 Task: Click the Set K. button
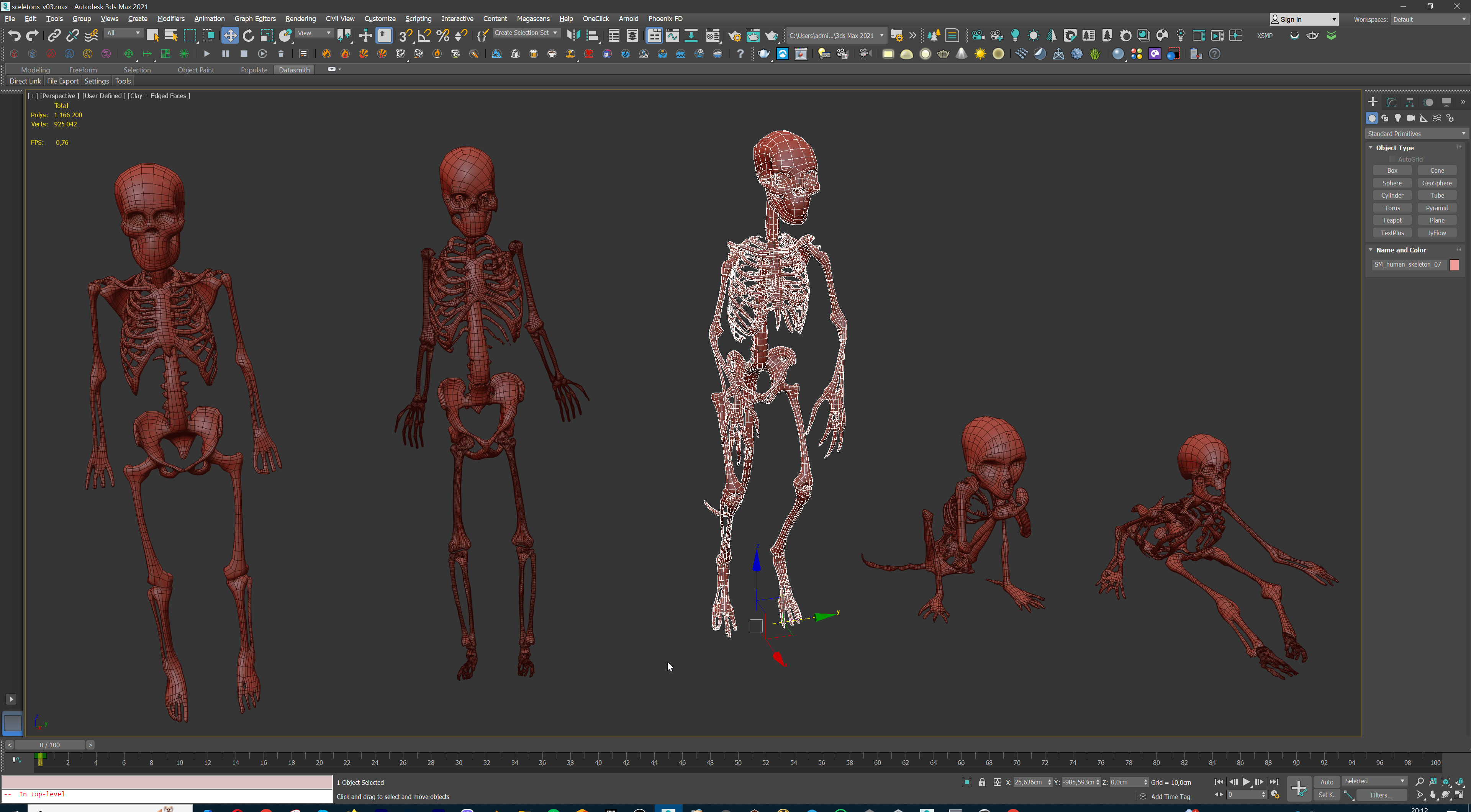[x=1326, y=795]
